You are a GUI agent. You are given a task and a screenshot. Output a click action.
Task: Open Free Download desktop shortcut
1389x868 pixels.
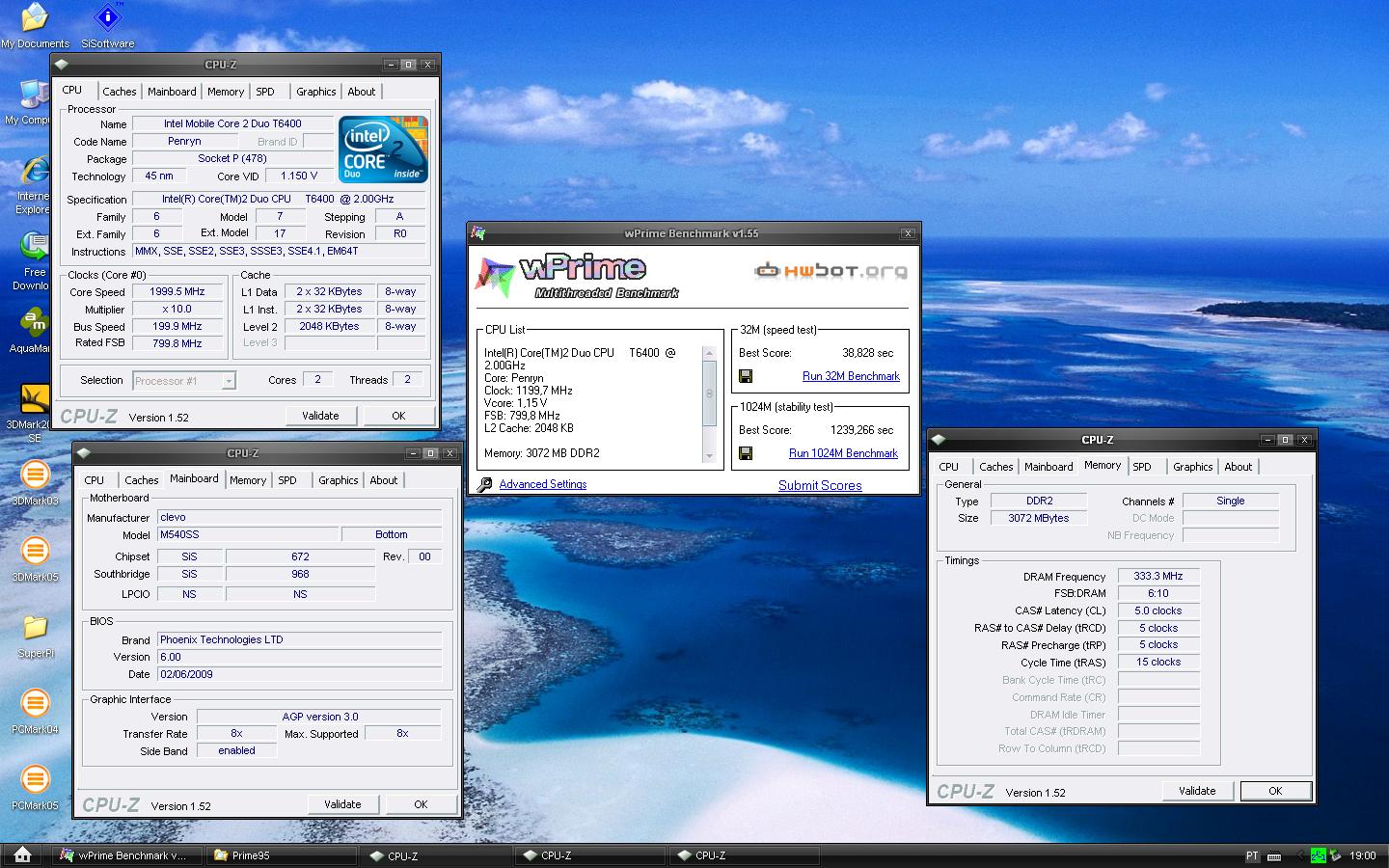(x=35, y=260)
